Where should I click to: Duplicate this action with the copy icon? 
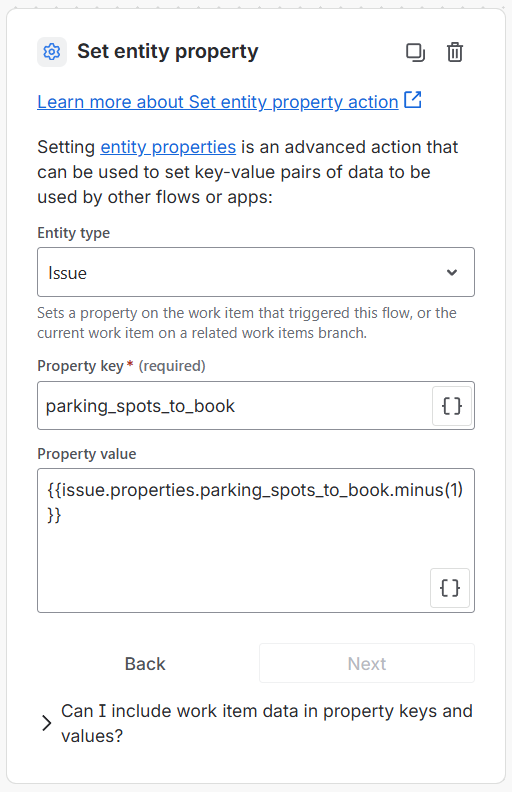pyautogui.click(x=415, y=52)
